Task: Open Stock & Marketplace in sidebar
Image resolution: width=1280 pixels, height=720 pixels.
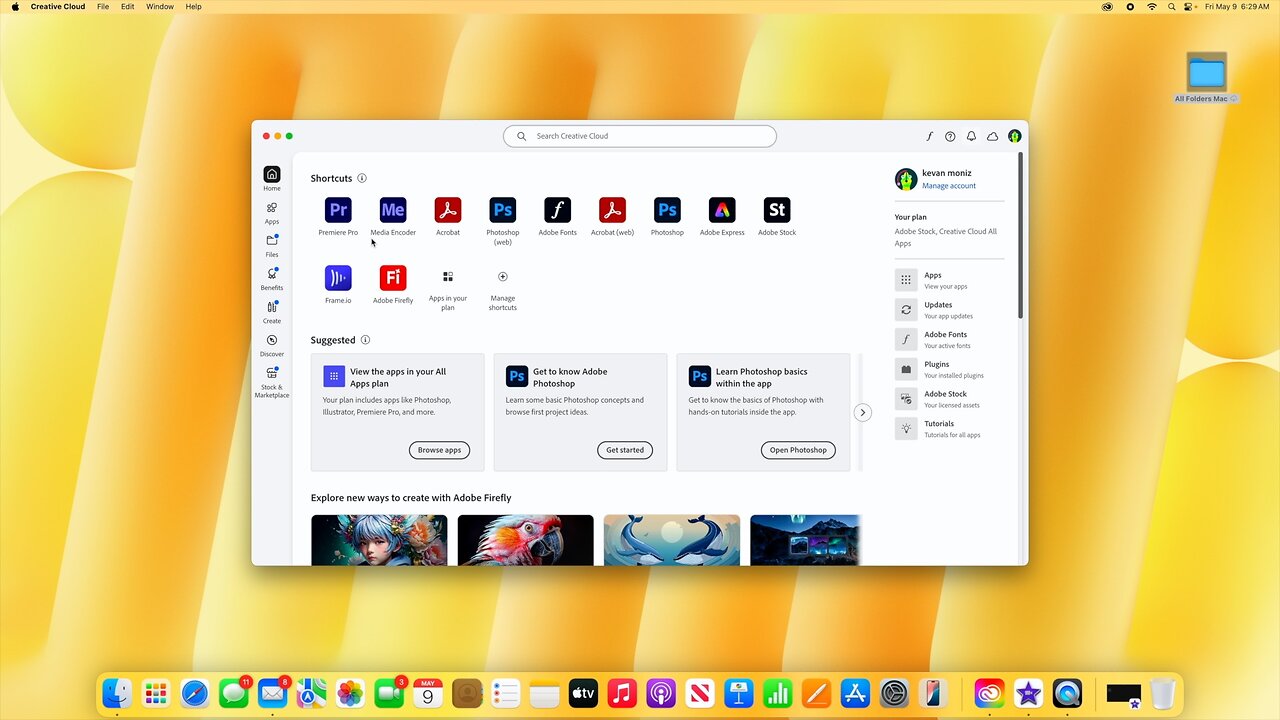Action: pyautogui.click(x=272, y=382)
